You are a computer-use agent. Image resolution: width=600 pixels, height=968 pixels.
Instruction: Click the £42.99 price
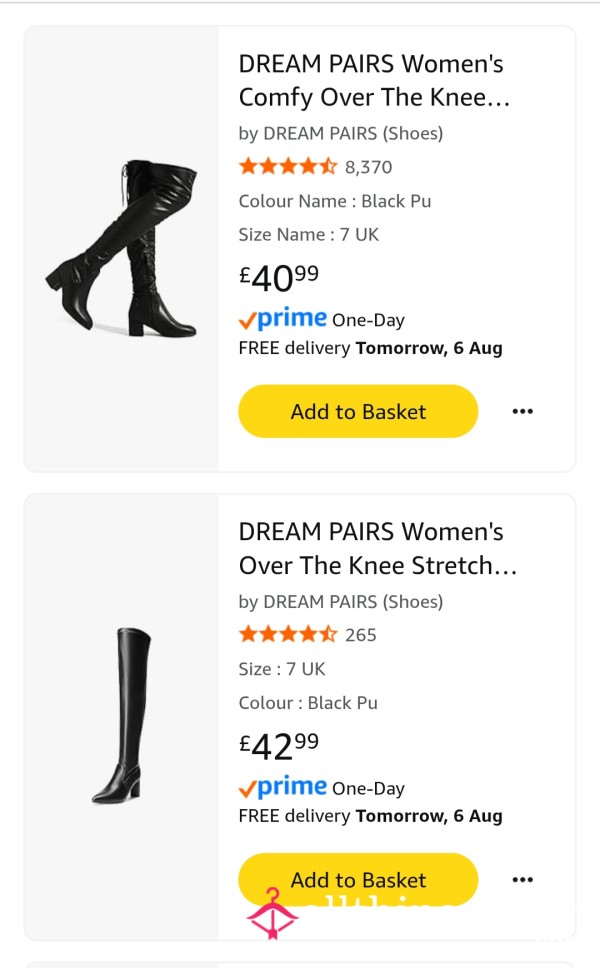pos(278,746)
